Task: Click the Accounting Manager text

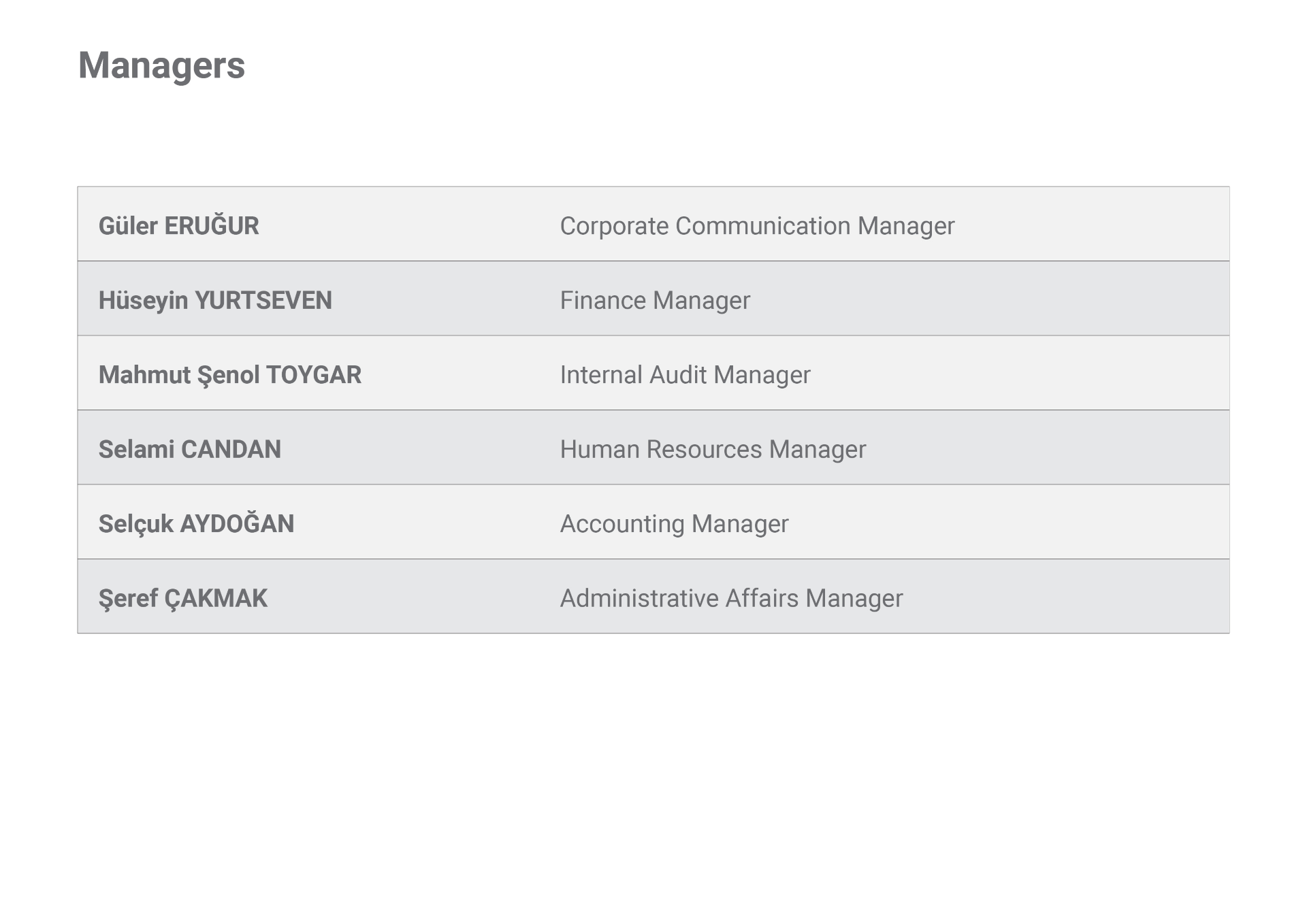Action: pyautogui.click(x=674, y=524)
